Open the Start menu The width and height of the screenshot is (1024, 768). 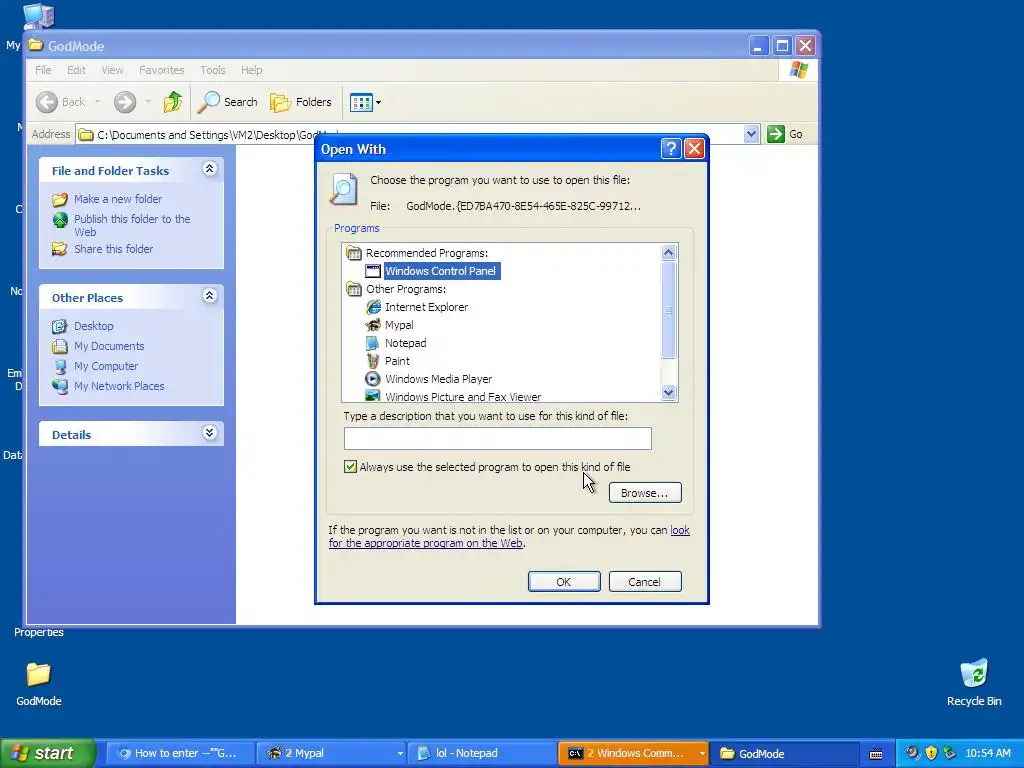(x=48, y=753)
